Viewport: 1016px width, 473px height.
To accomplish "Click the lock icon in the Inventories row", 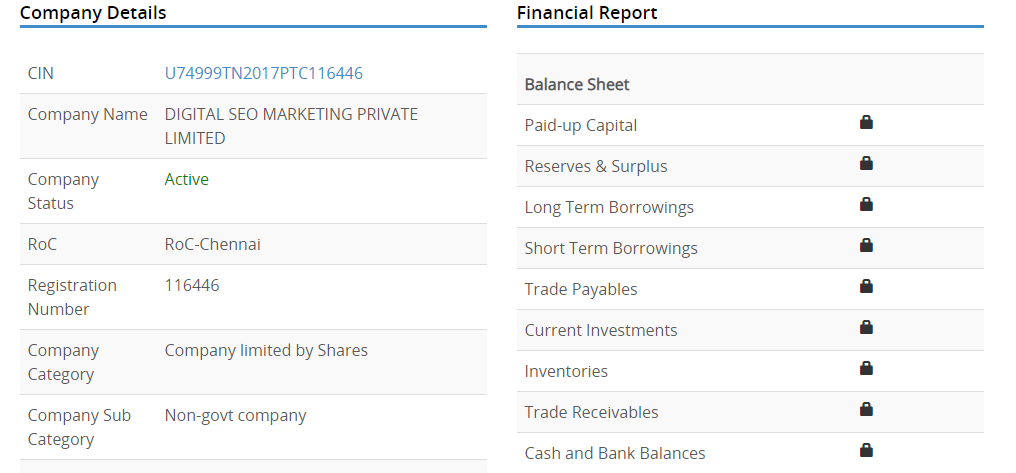I will point(866,368).
